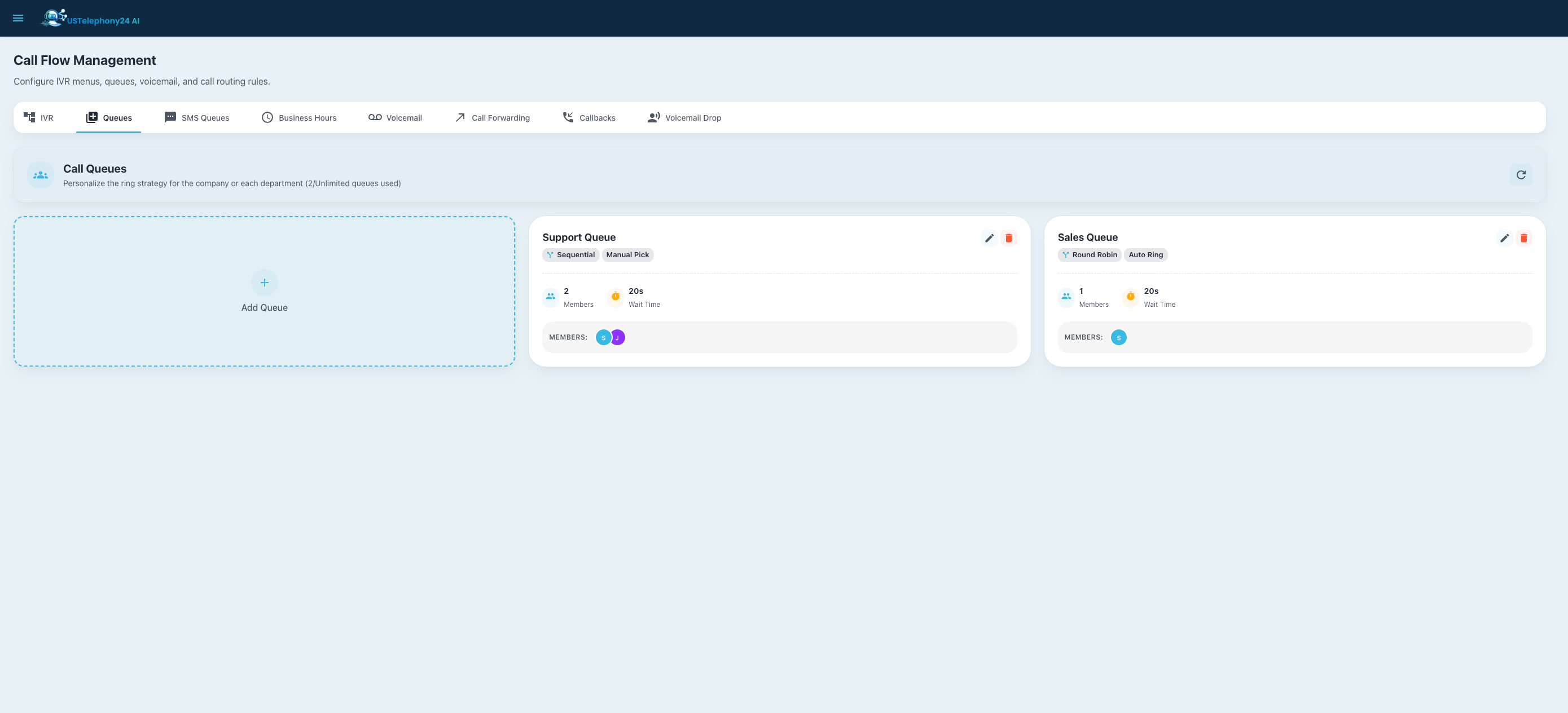Edit the Sales Queue with pencil icon
This screenshot has width=1568, height=713.
(x=1504, y=238)
